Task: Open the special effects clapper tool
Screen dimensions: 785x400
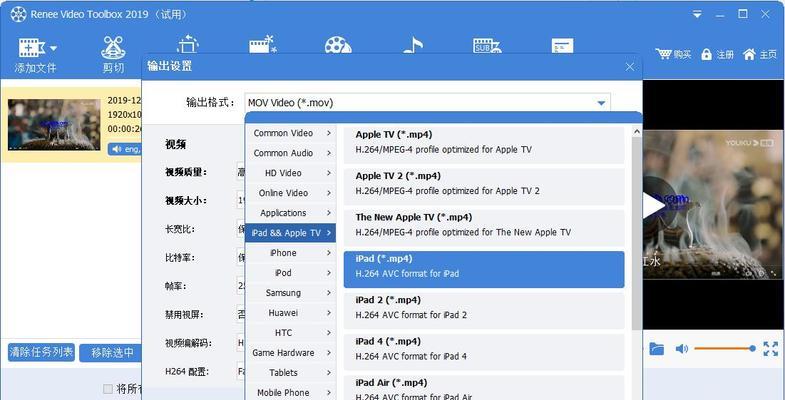Action: pos(263,45)
